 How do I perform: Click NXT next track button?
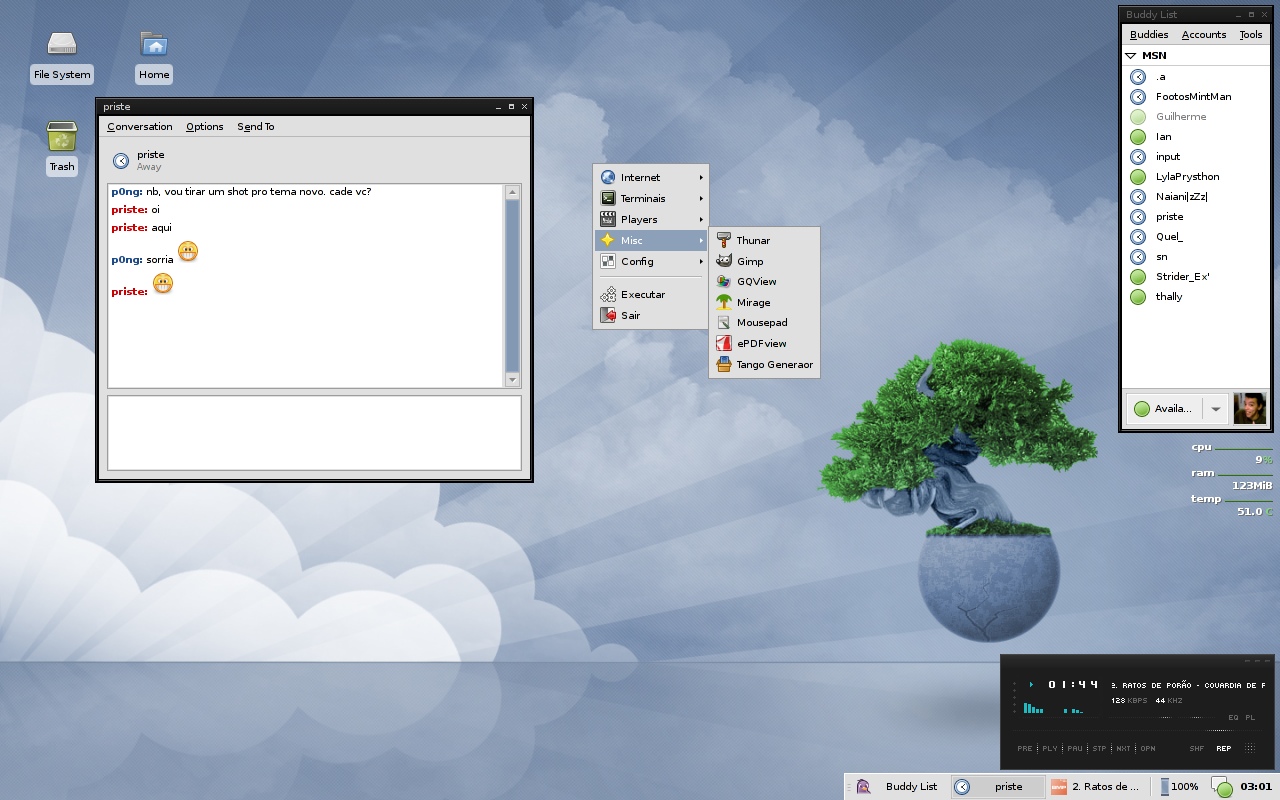point(1124,748)
